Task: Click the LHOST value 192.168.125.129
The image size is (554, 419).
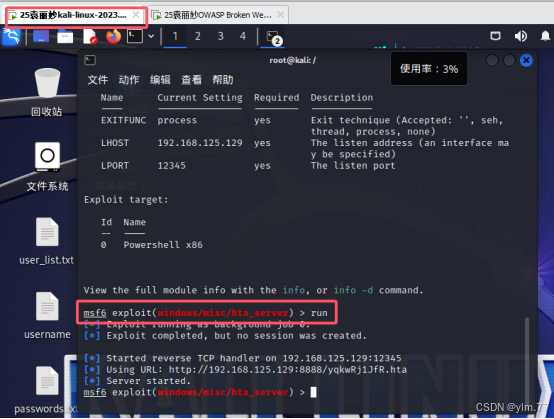Action: click(x=200, y=143)
